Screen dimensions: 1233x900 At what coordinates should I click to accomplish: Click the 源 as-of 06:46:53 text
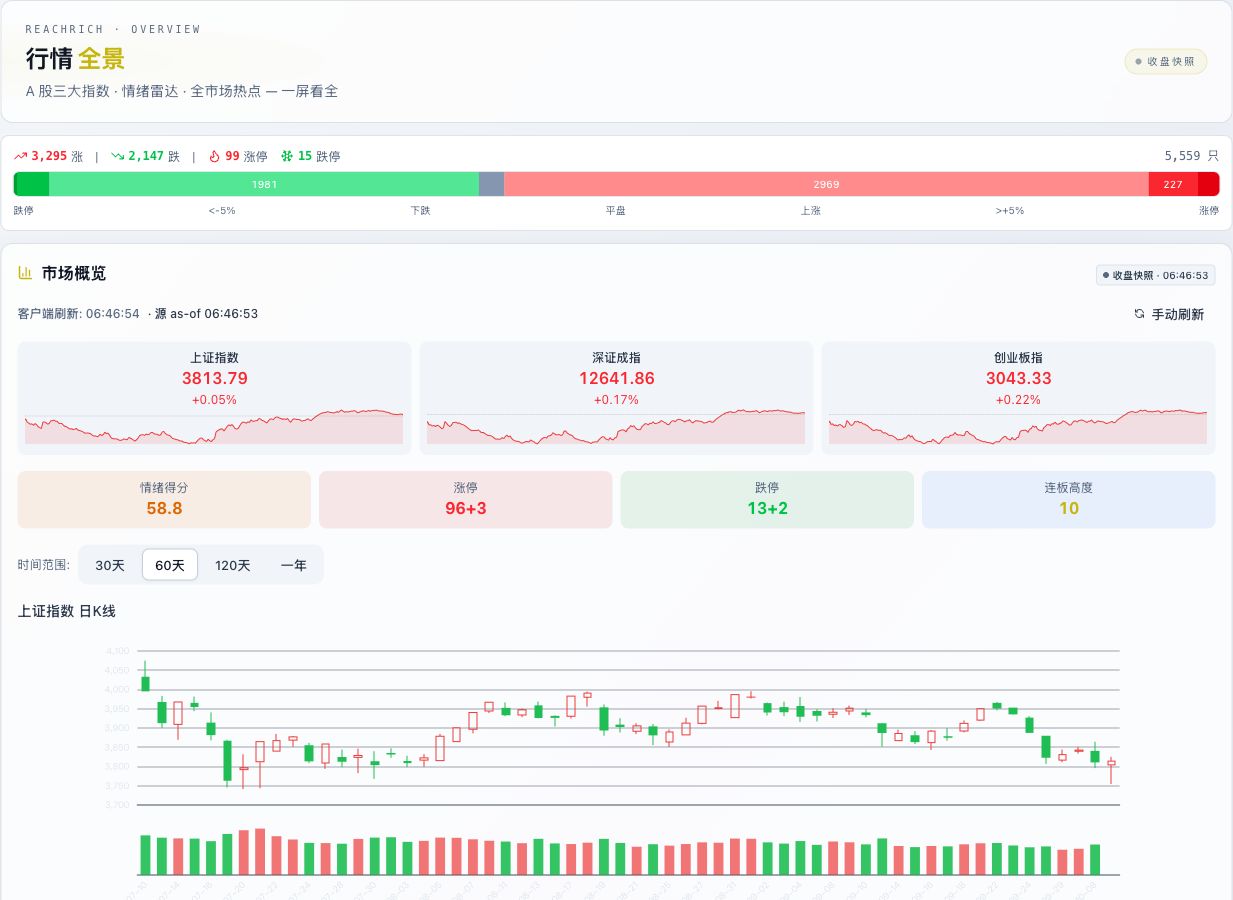tap(206, 314)
